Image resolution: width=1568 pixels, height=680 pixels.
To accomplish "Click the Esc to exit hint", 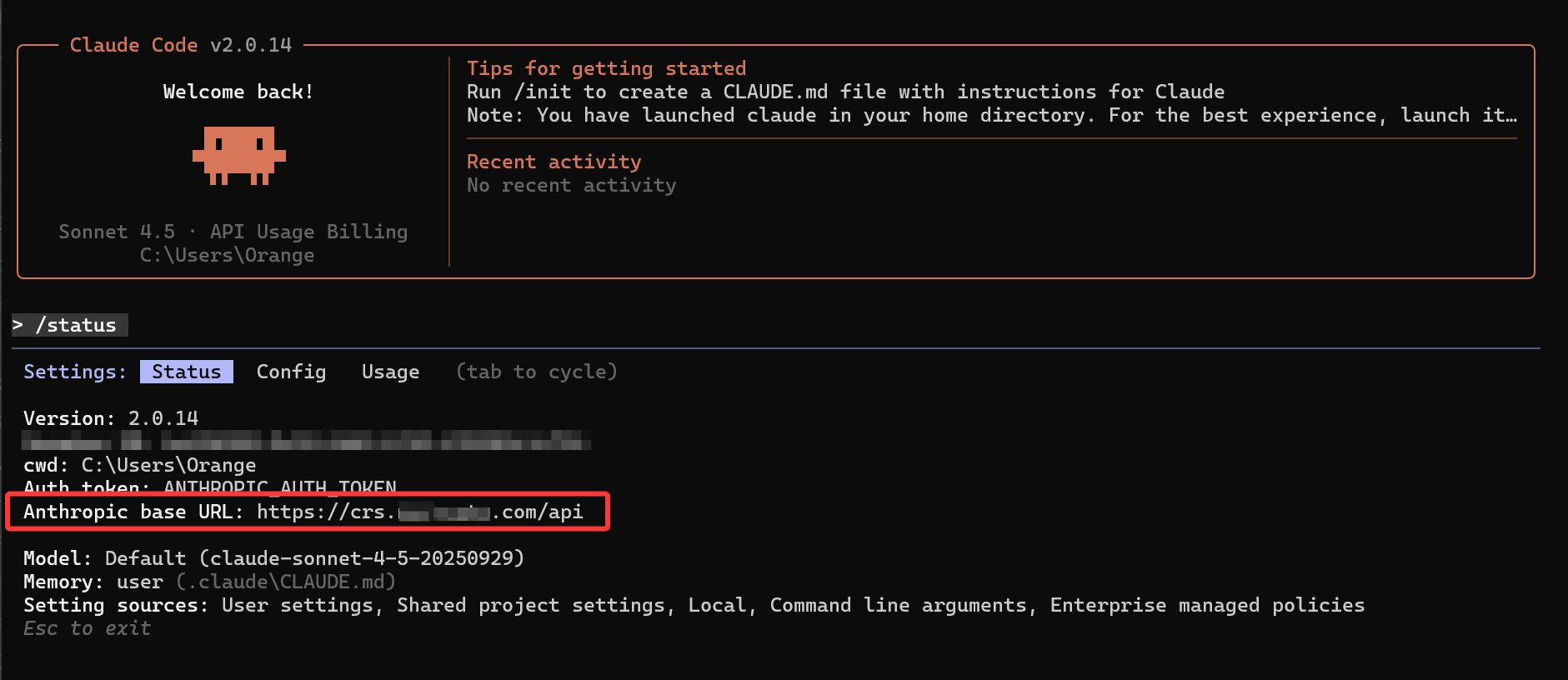I will point(87,628).
